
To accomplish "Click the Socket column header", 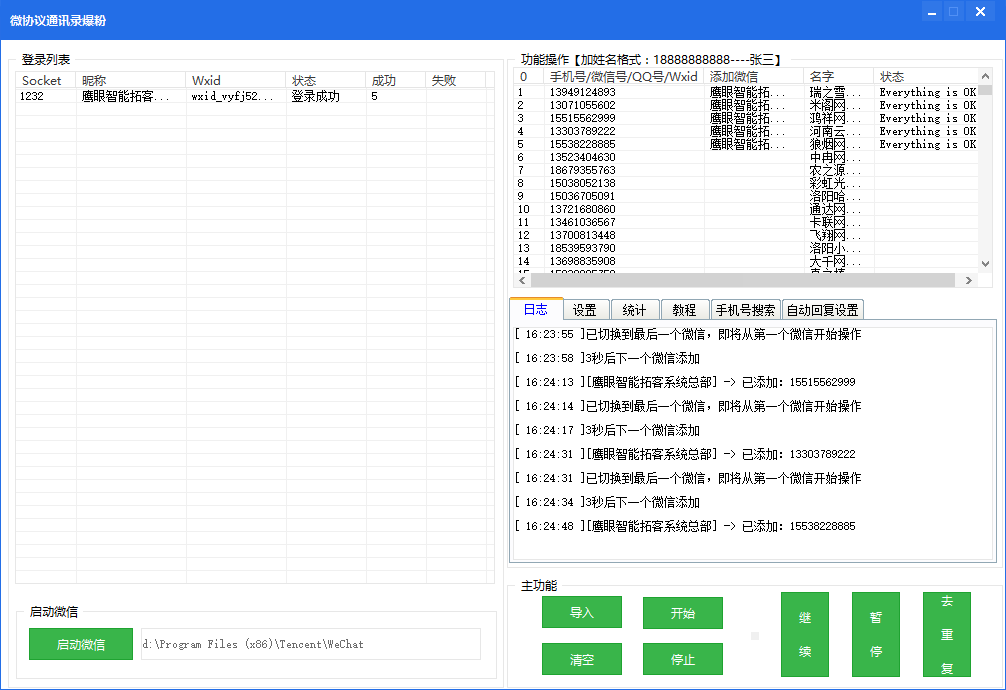I will 46,80.
